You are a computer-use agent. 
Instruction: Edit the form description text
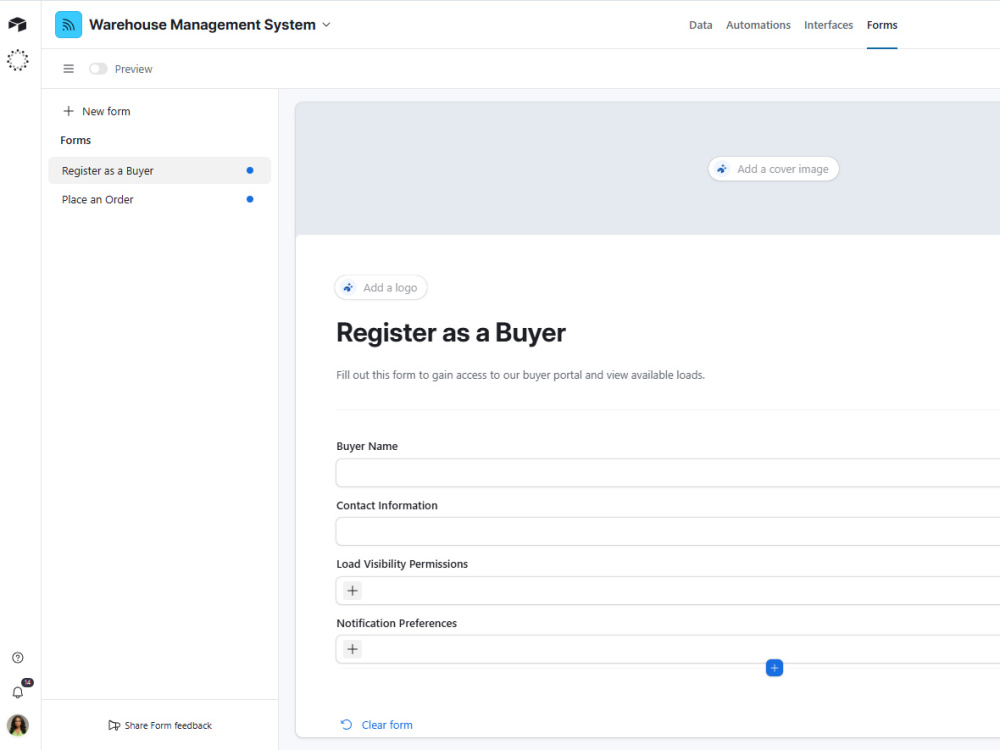(x=520, y=375)
